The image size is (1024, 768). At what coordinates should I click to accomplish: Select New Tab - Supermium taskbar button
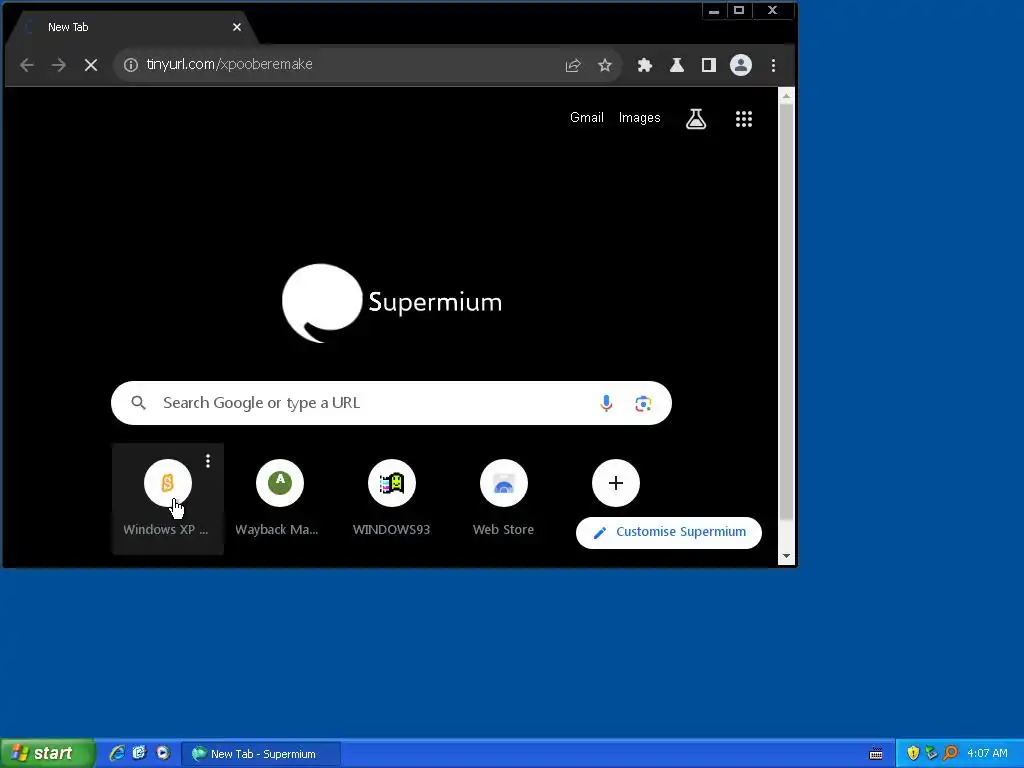click(x=261, y=754)
